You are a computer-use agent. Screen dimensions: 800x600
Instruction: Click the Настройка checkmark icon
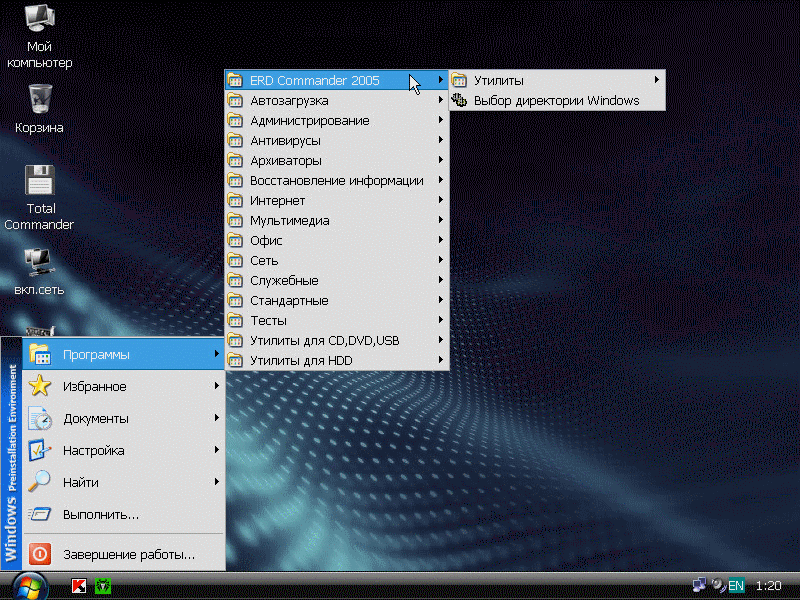click(x=40, y=450)
